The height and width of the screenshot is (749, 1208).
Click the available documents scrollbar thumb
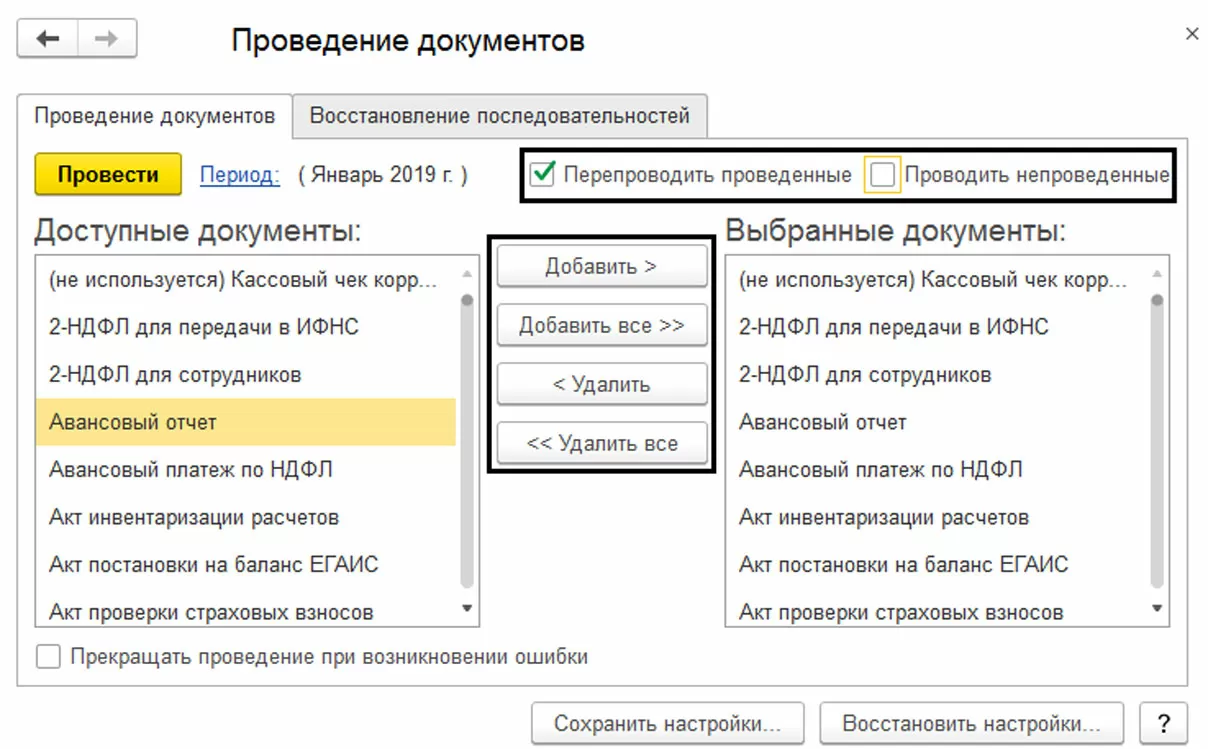[x=467, y=440]
